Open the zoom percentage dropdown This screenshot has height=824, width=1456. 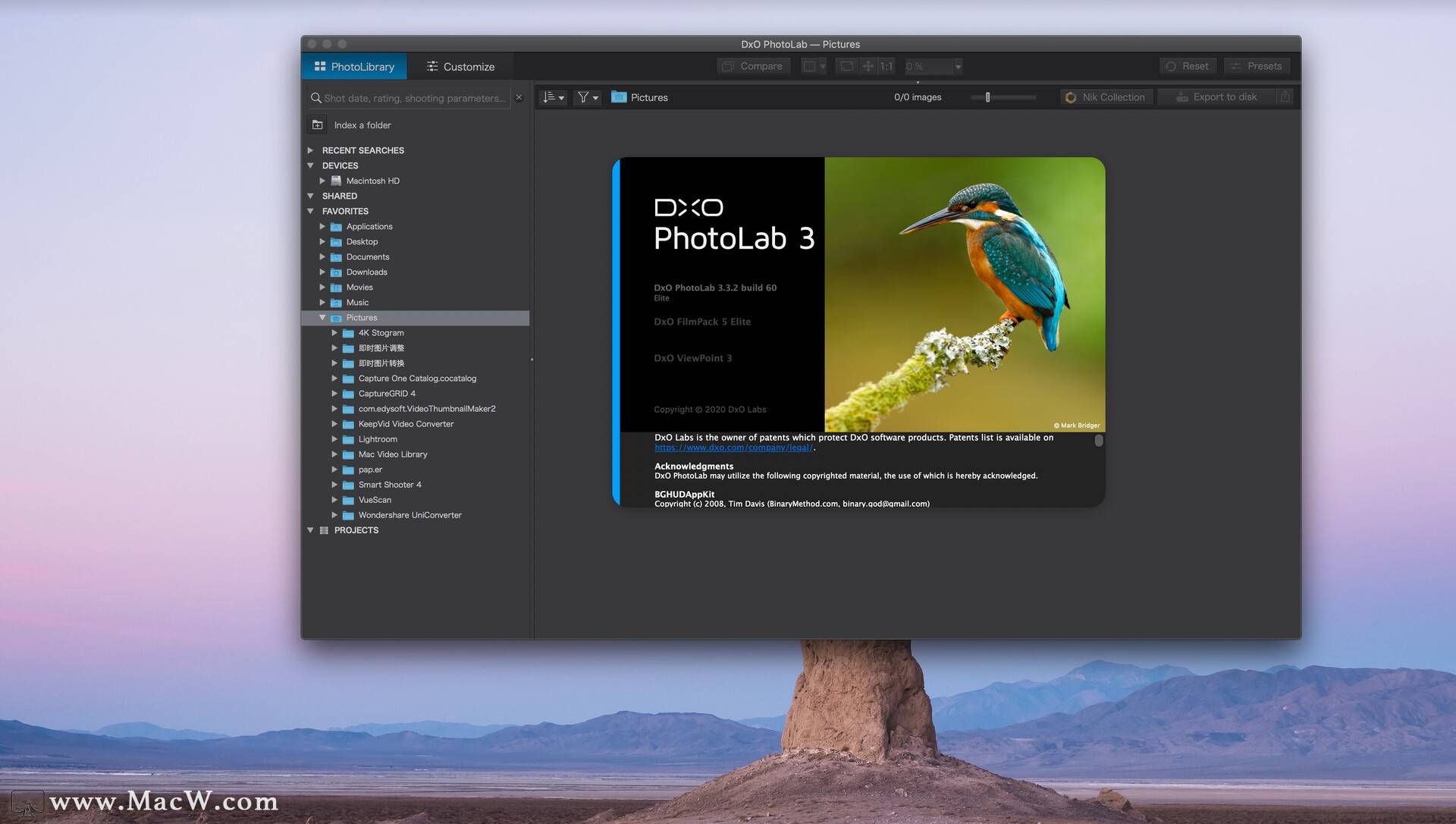[958, 67]
